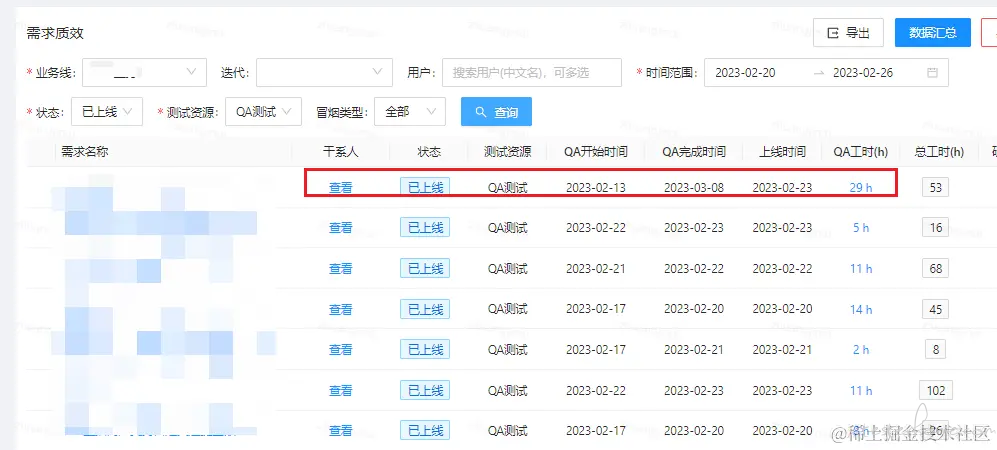
Task: Click the QA completion date 2023-03-08 cell
Action: 694,188
